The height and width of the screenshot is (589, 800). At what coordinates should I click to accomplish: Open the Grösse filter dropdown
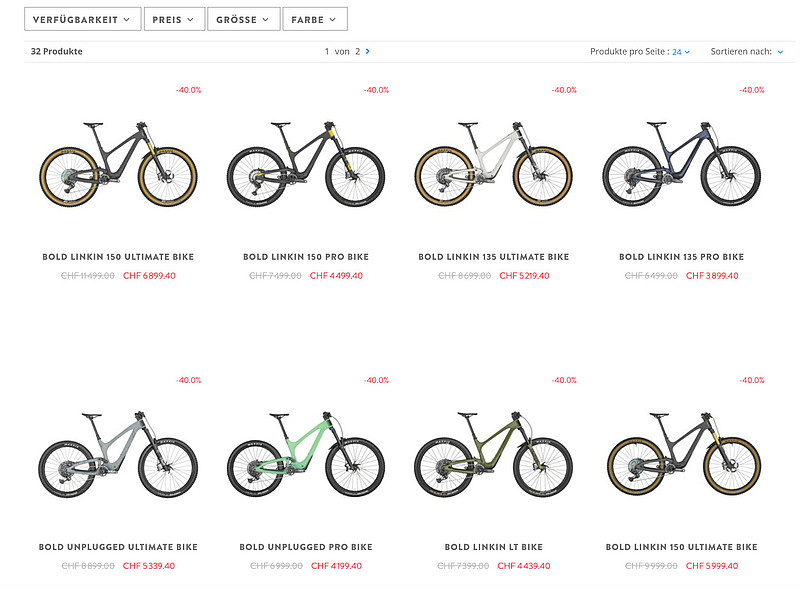tap(243, 19)
